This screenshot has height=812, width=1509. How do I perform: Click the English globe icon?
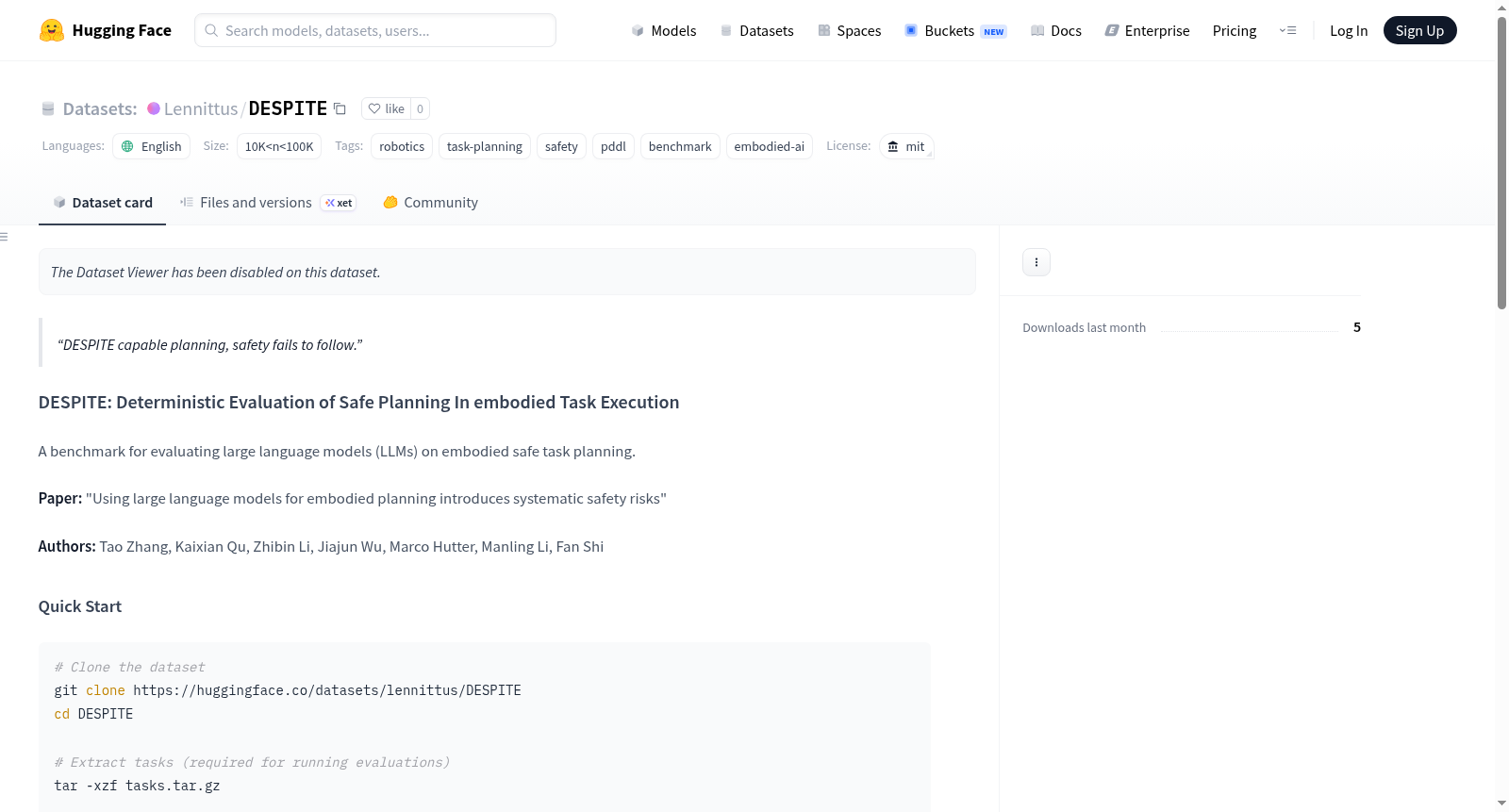pyautogui.click(x=127, y=146)
